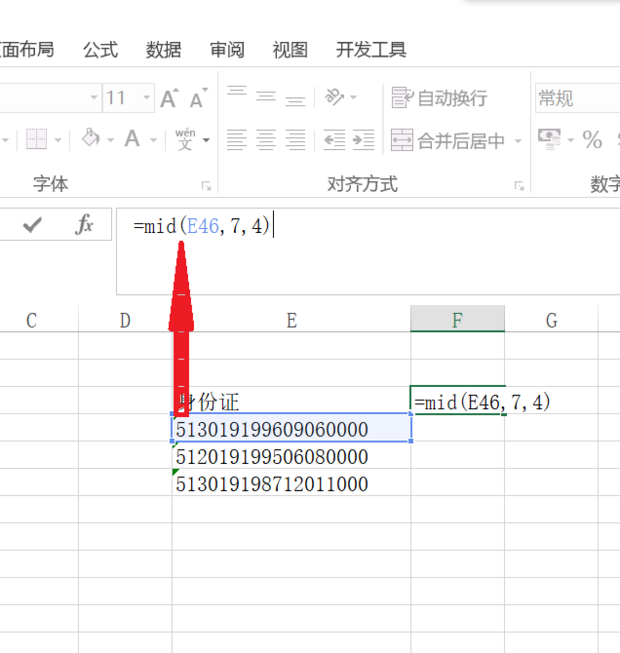Viewport: 620px width, 653px height.
Task: Expand the merge and center dropdown arrow
Action: (x=518, y=141)
